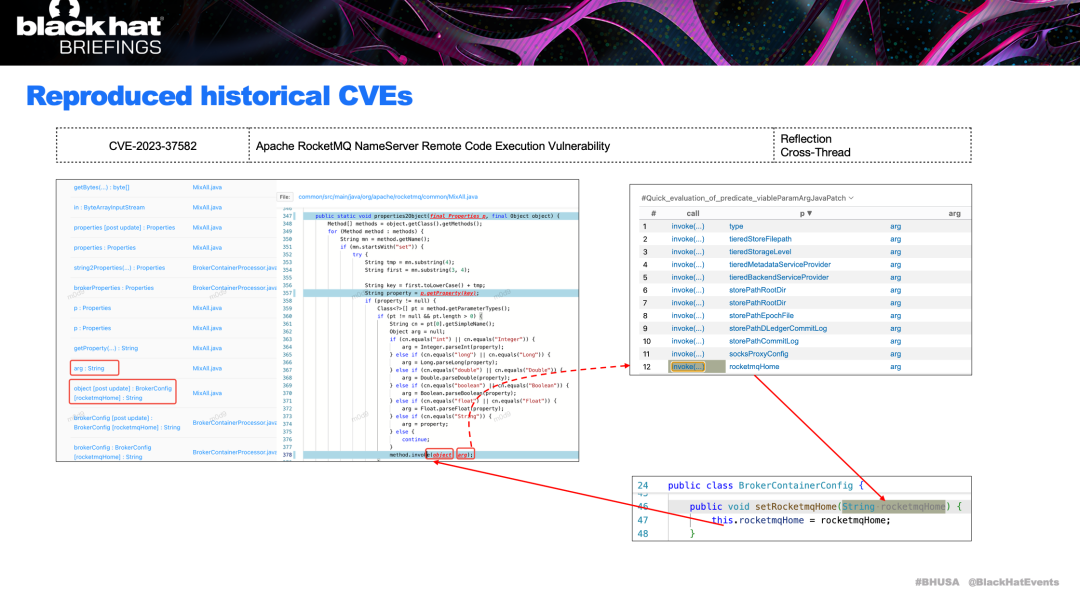
Task: Click the '#BHUSA' hashtag
Action: [937, 582]
